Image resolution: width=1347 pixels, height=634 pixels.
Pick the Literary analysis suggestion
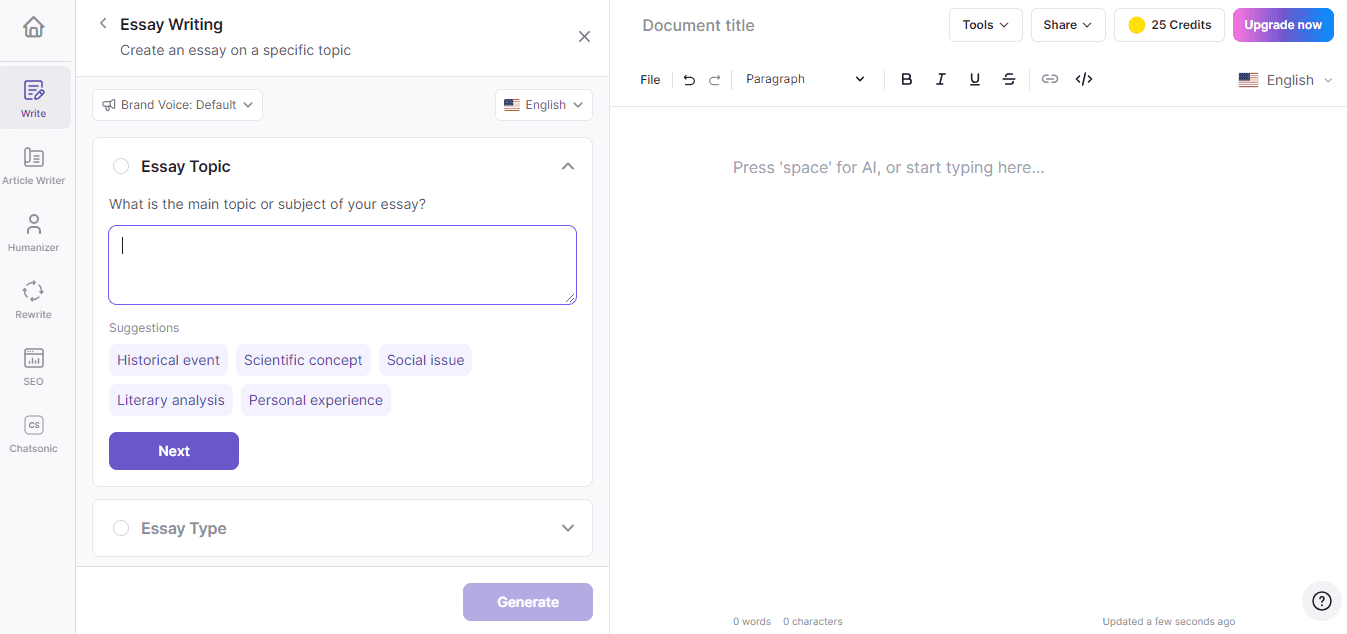171,400
